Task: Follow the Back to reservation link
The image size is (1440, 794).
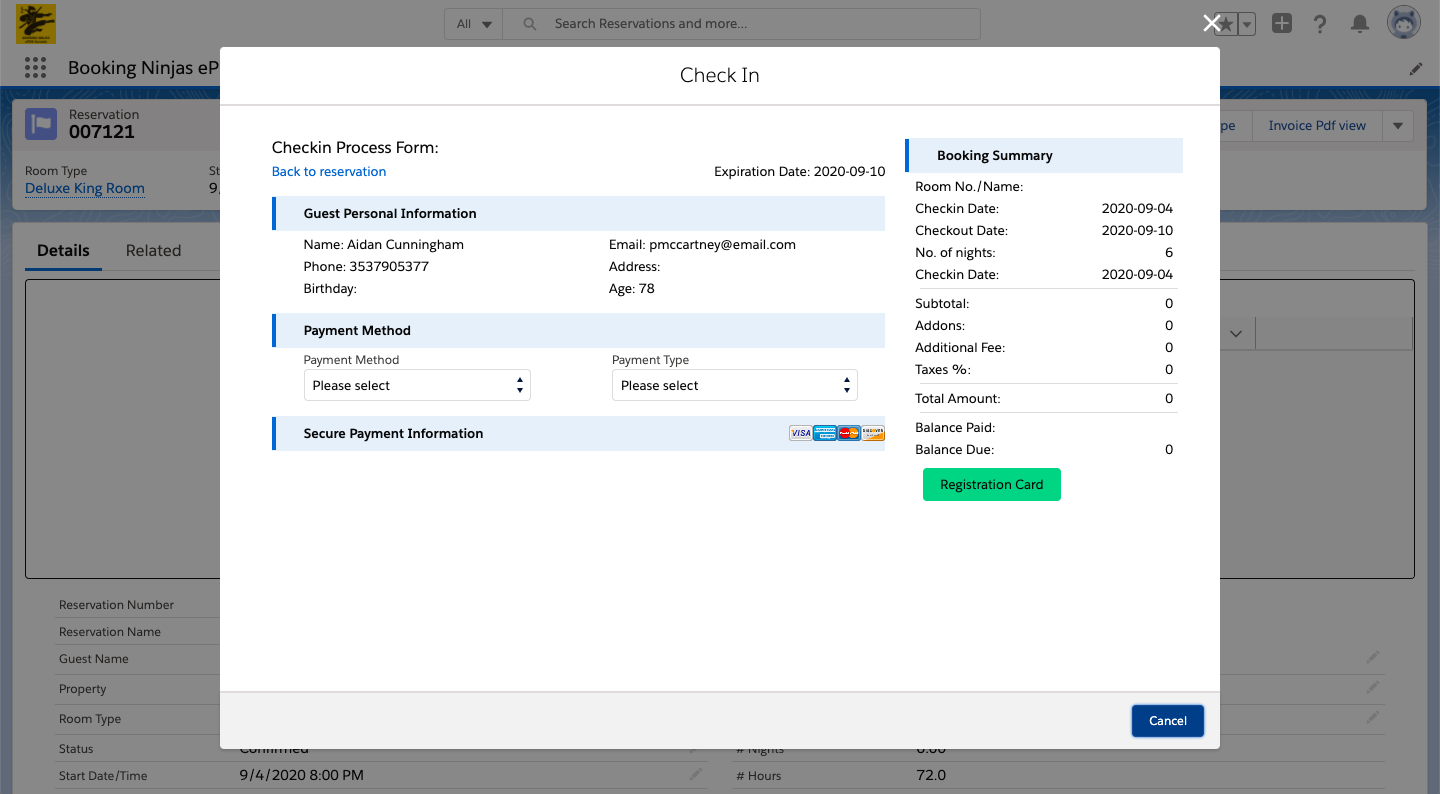Action: coord(329,172)
